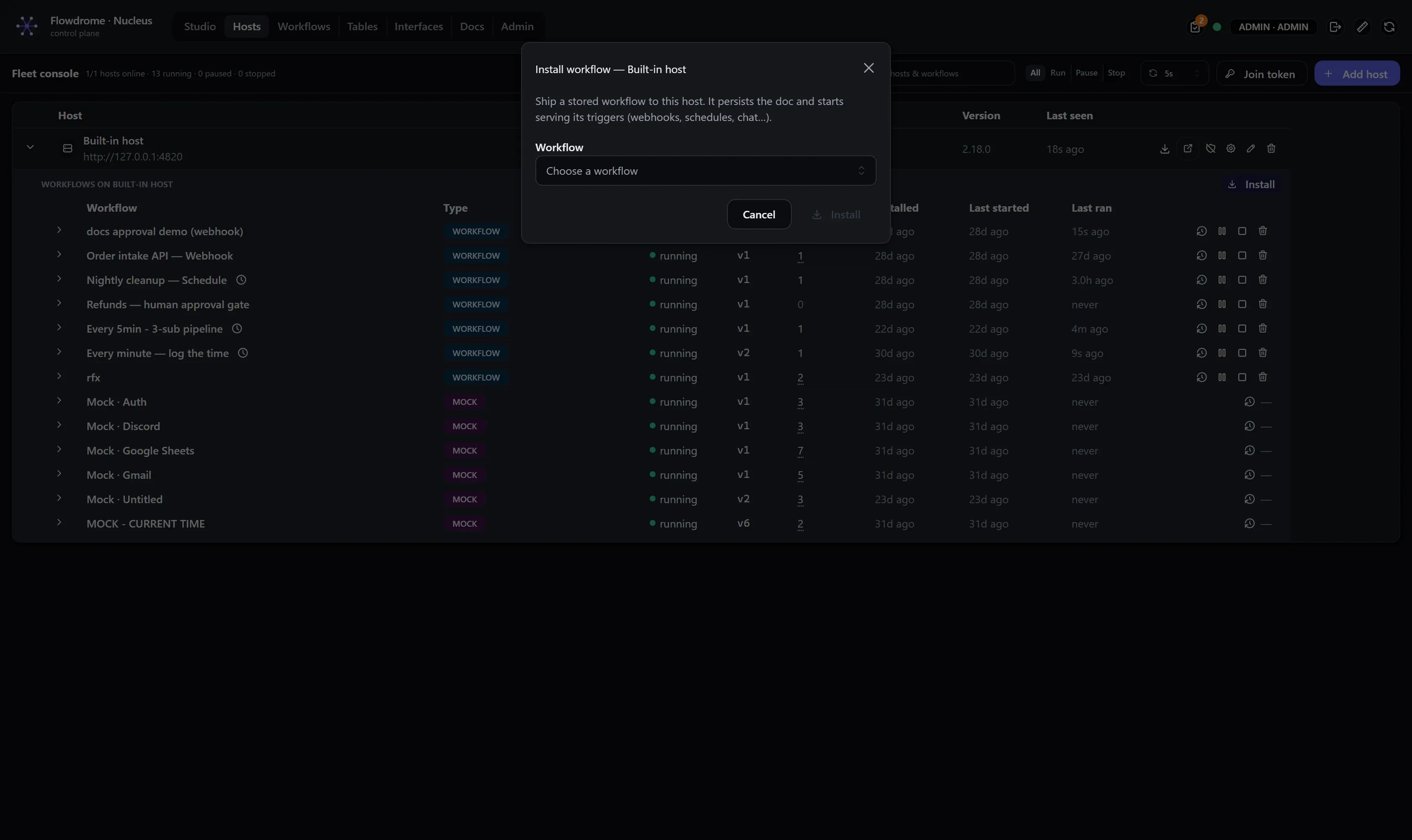Screen dimensions: 1412x840
Task: Pause the docs approval demo workflow
Action: [x=1222, y=231]
